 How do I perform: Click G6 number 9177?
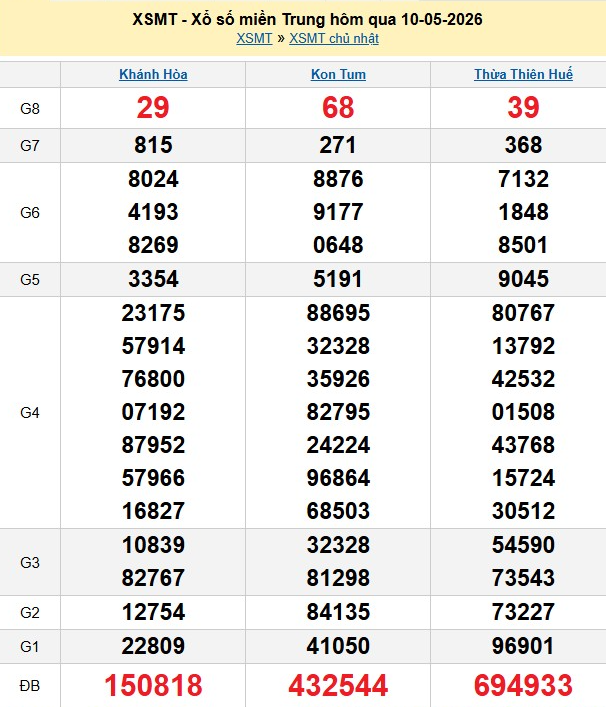pyautogui.click(x=338, y=212)
